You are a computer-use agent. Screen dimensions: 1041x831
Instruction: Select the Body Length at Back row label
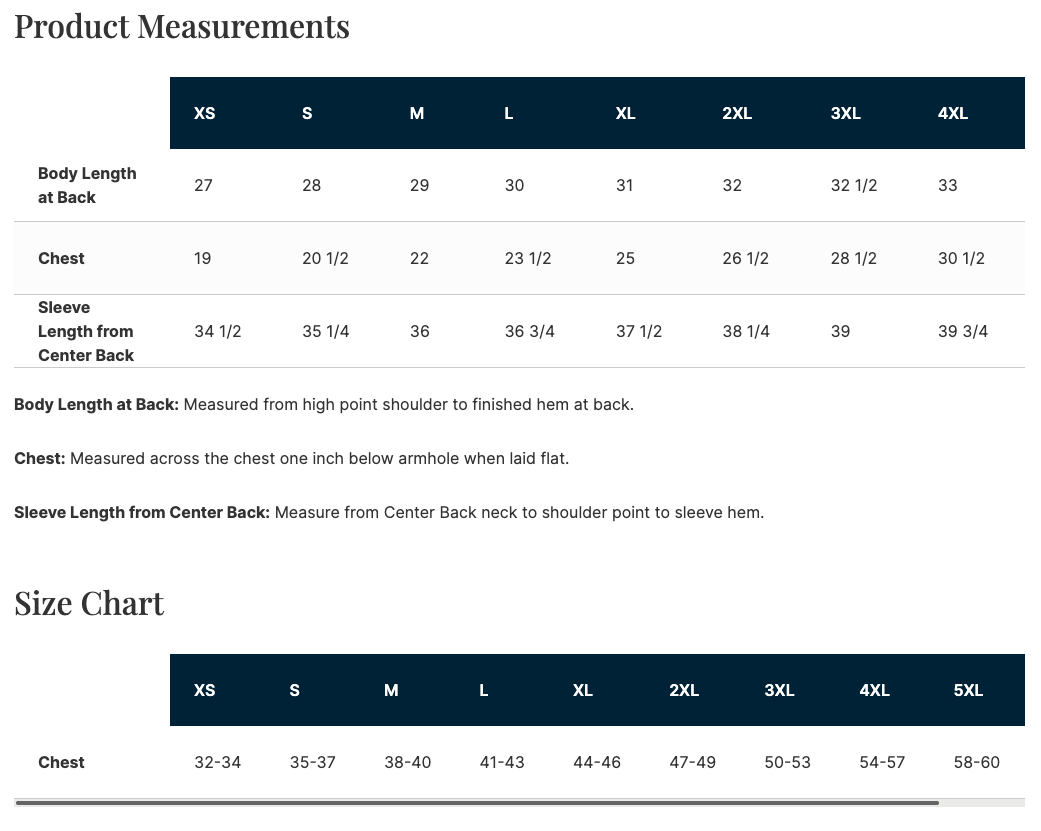[x=87, y=185]
